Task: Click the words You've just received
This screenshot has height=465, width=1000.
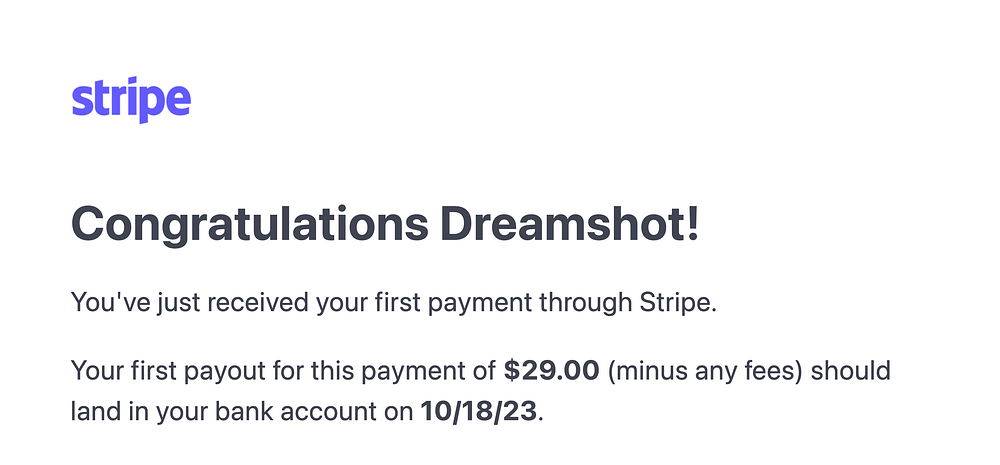Action: pos(189,302)
